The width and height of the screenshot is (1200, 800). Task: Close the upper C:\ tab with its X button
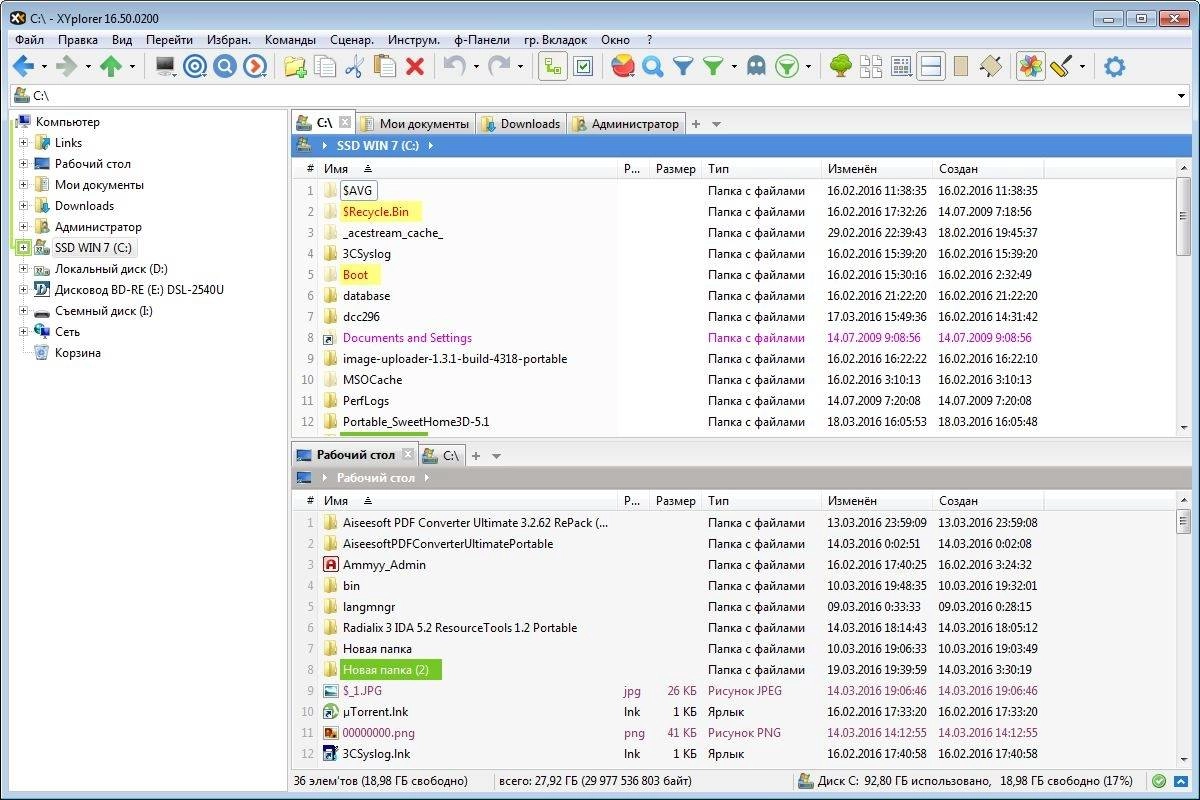[x=345, y=123]
